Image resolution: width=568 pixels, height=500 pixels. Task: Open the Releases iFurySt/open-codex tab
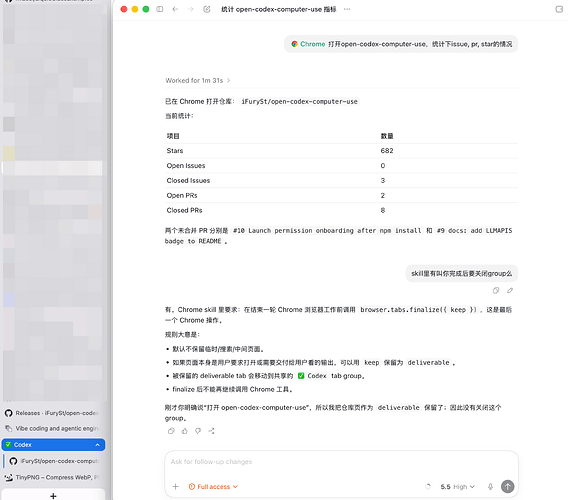52,413
